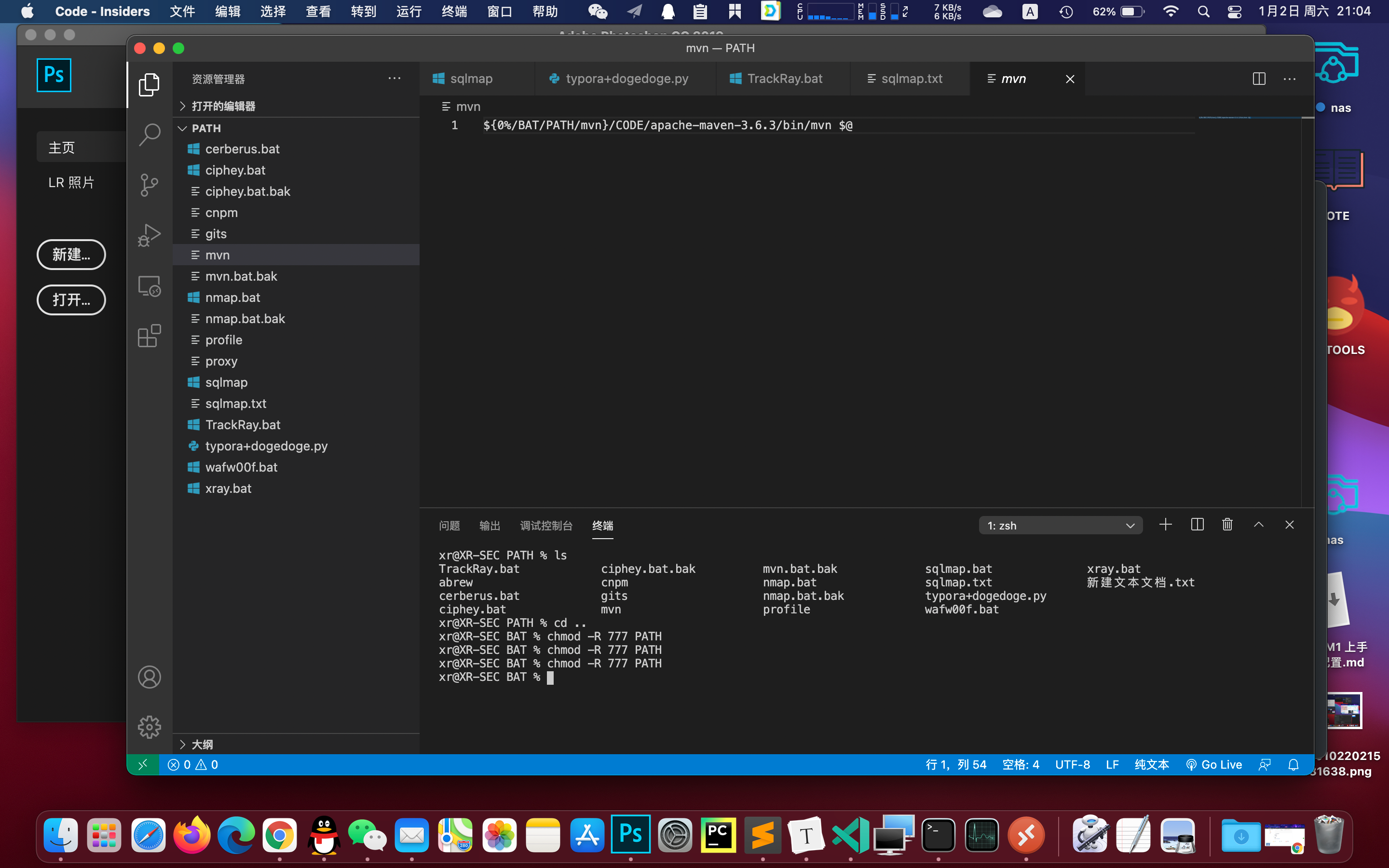Click the feedback icon in status bar
Image resolution: width=1389 pixels, height=868 pixels.
tap(1265, 765)
